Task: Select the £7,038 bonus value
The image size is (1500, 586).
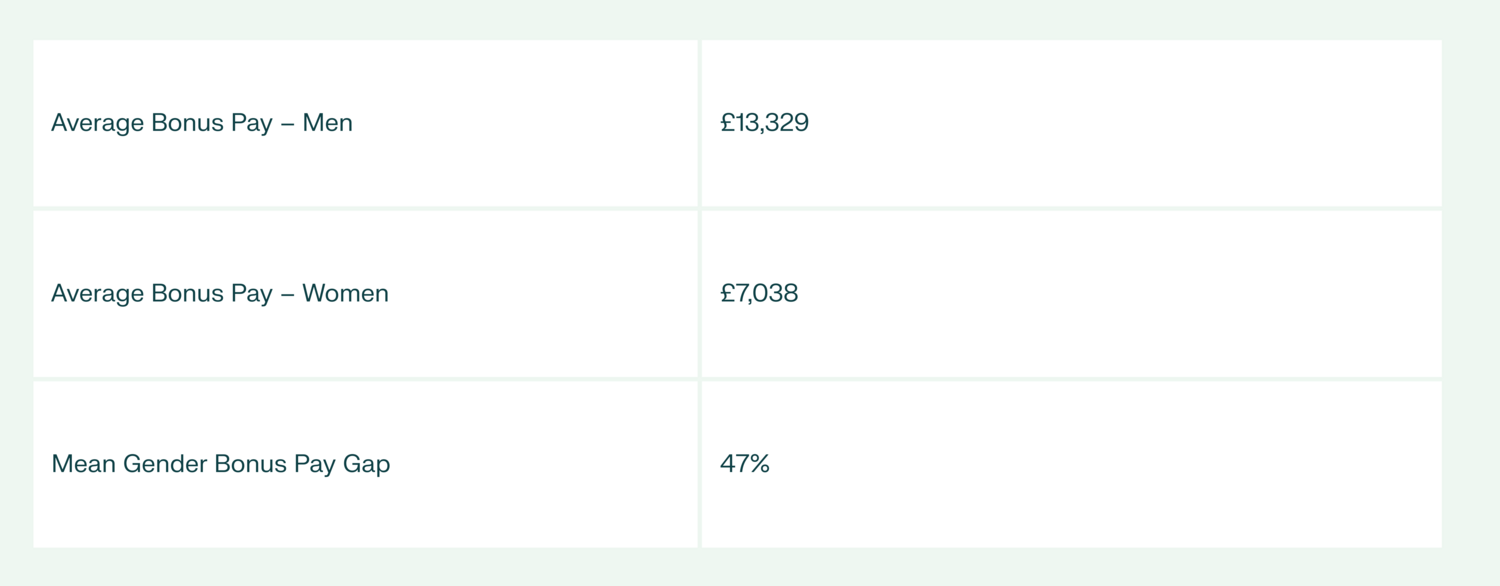Action: 759,293
